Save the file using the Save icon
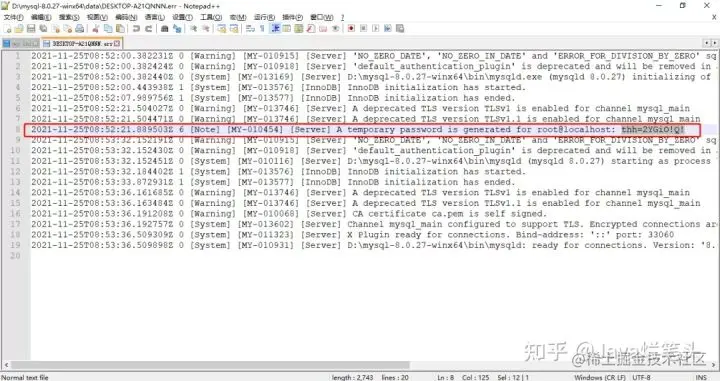Screen dimensions: 720x381 31,28
